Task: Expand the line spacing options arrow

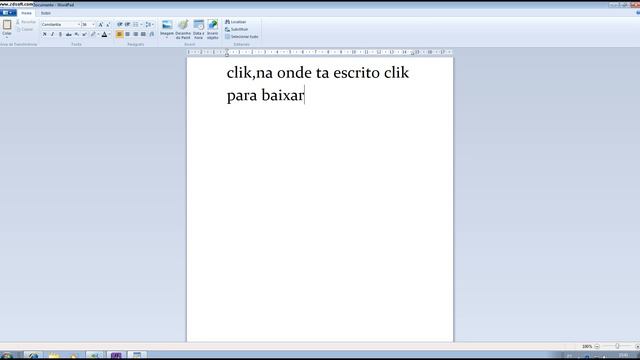Action: 153,24
